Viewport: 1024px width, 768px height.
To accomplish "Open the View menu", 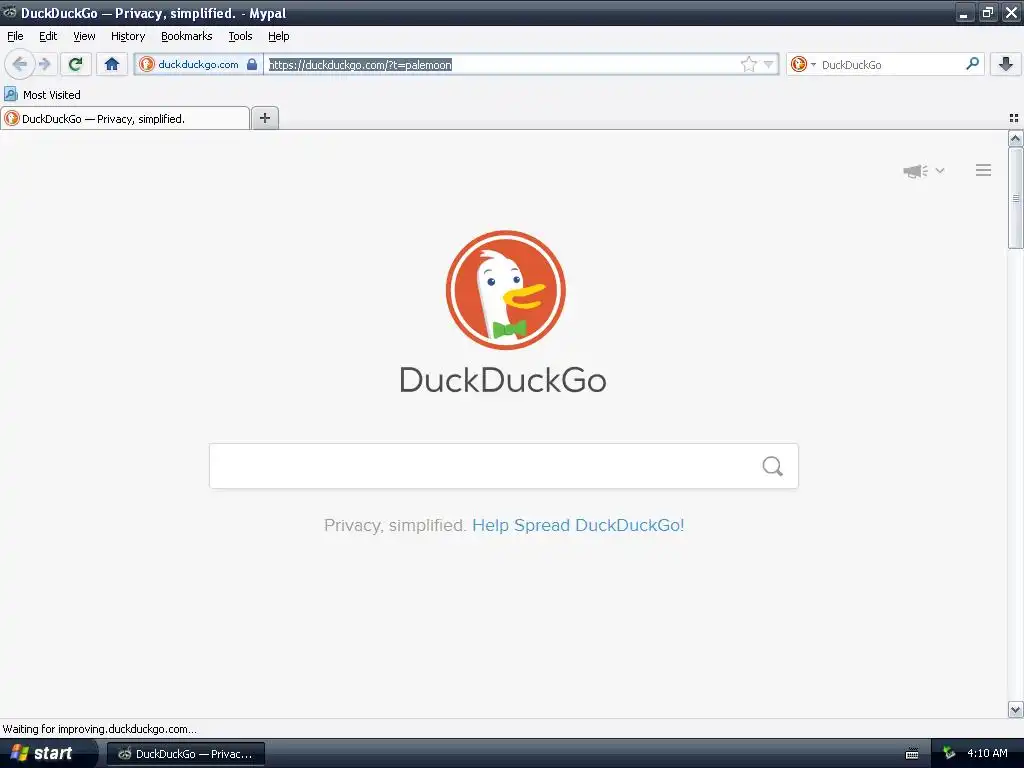I will (84, 36).
